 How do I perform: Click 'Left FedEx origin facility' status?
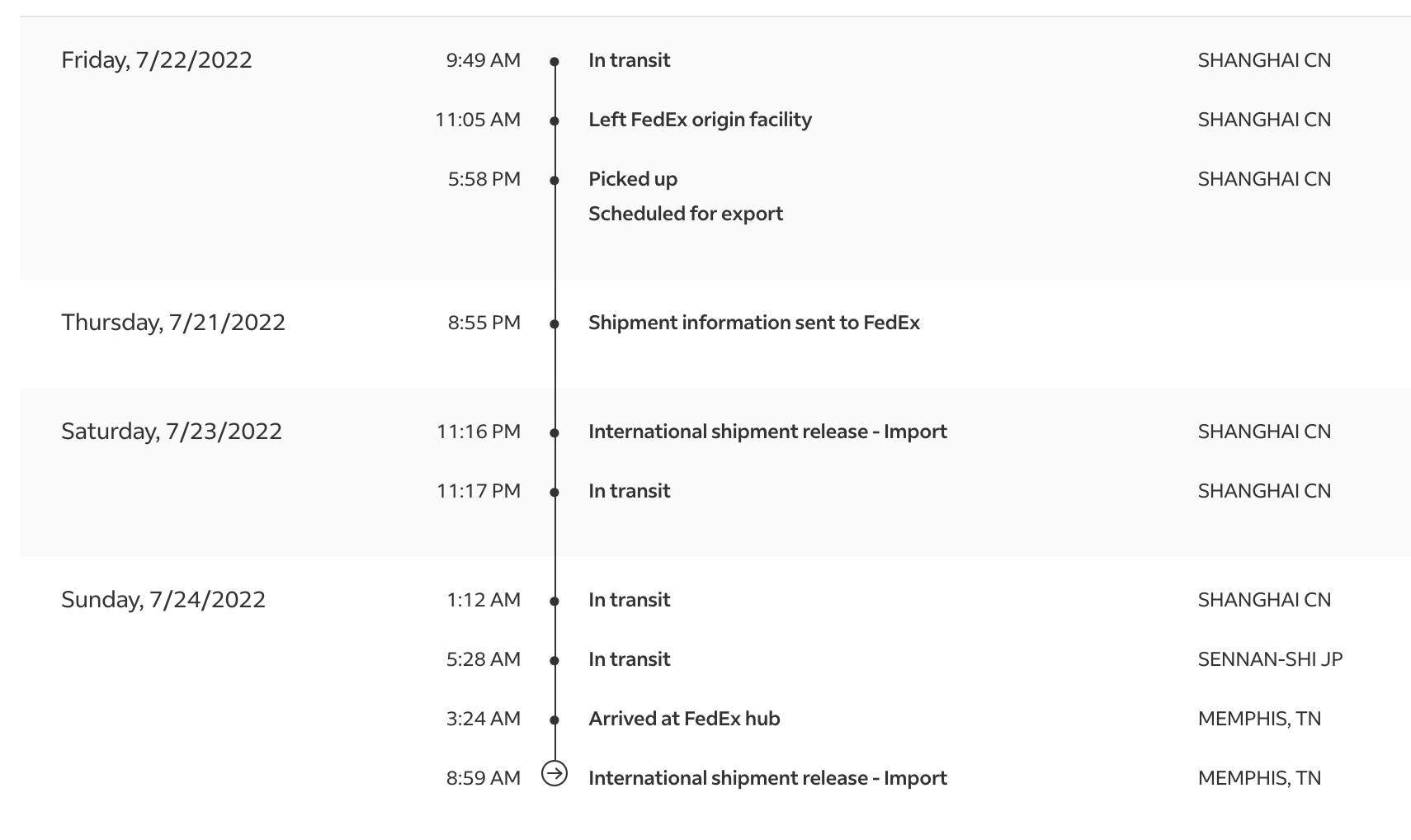[700, 120]
